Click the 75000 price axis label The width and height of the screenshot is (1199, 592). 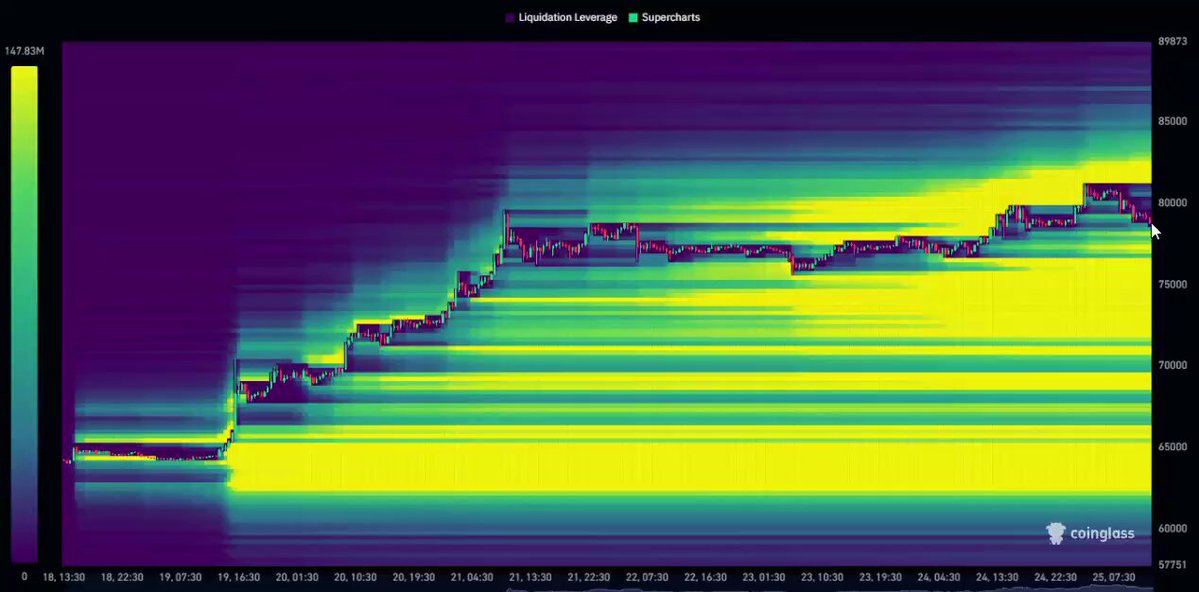(1172, 284)
